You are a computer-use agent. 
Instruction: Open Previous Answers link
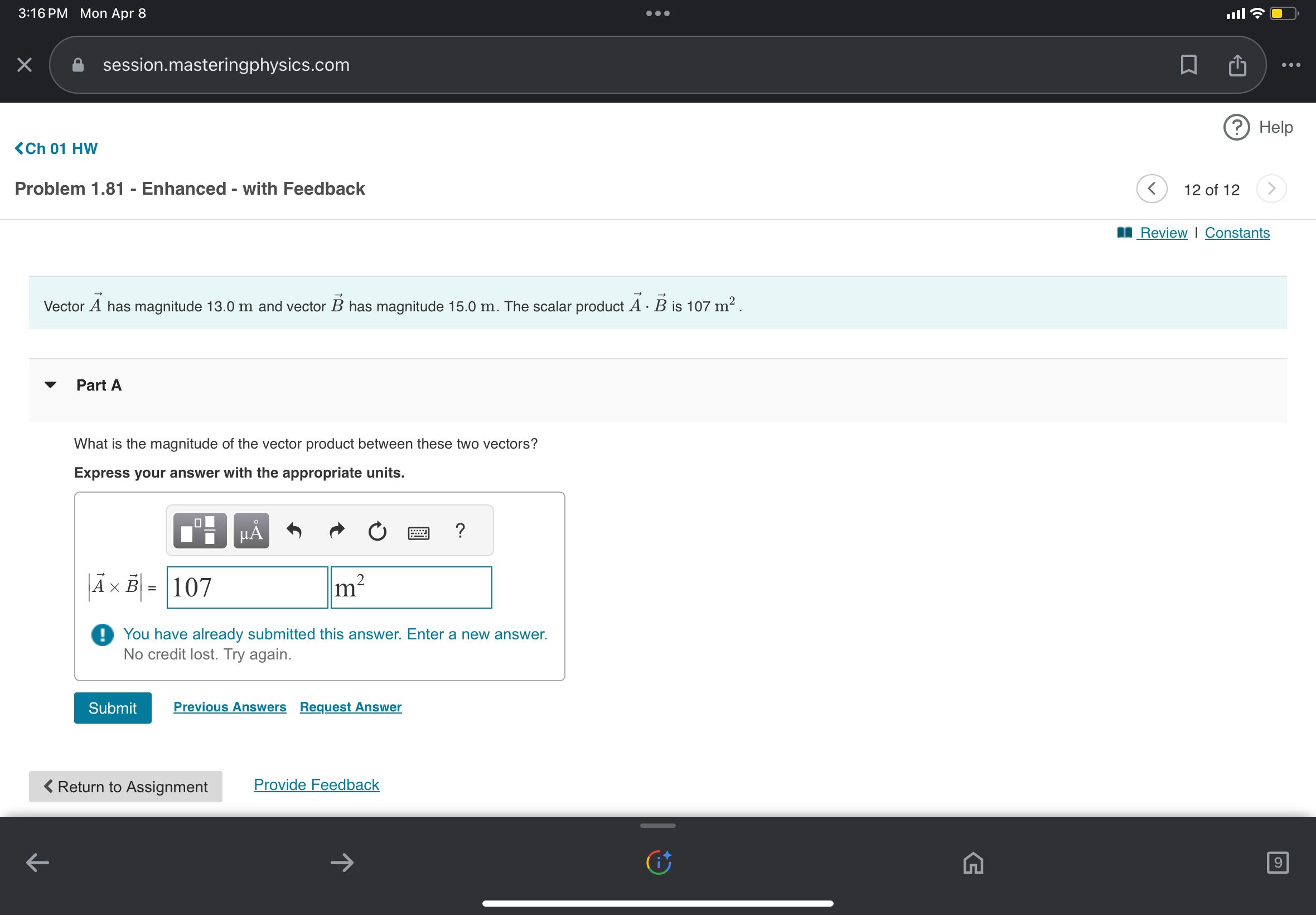pyautogui.click(x=229, y=706)
